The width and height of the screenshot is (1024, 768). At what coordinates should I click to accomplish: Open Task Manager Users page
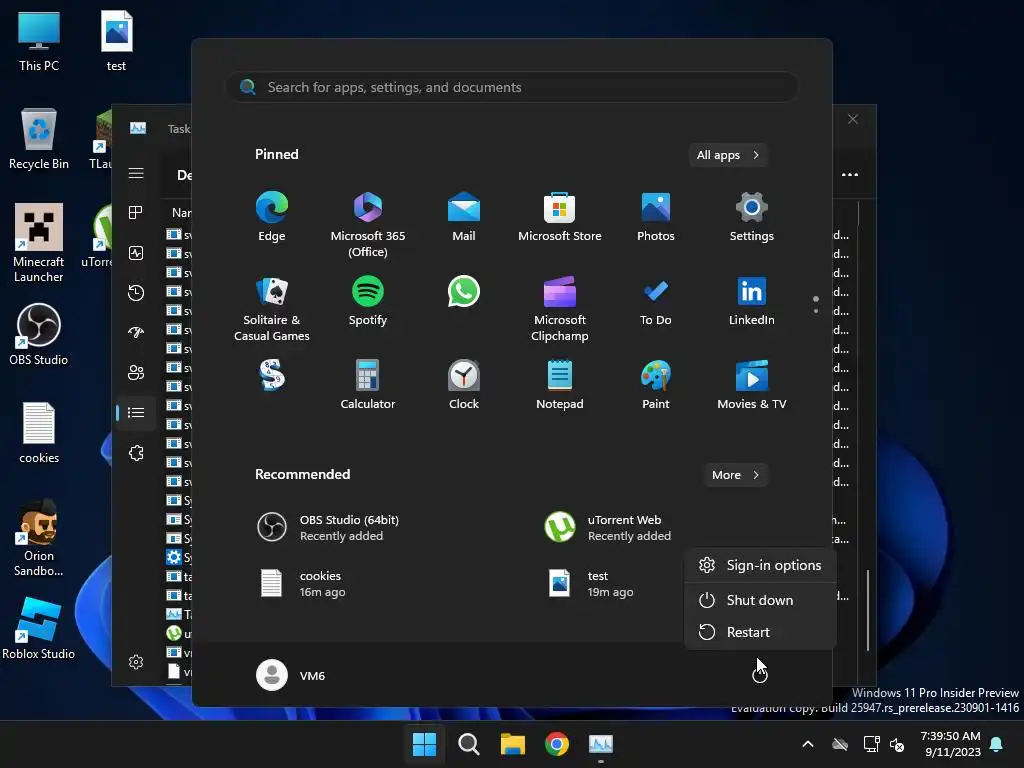coord(136,372)
